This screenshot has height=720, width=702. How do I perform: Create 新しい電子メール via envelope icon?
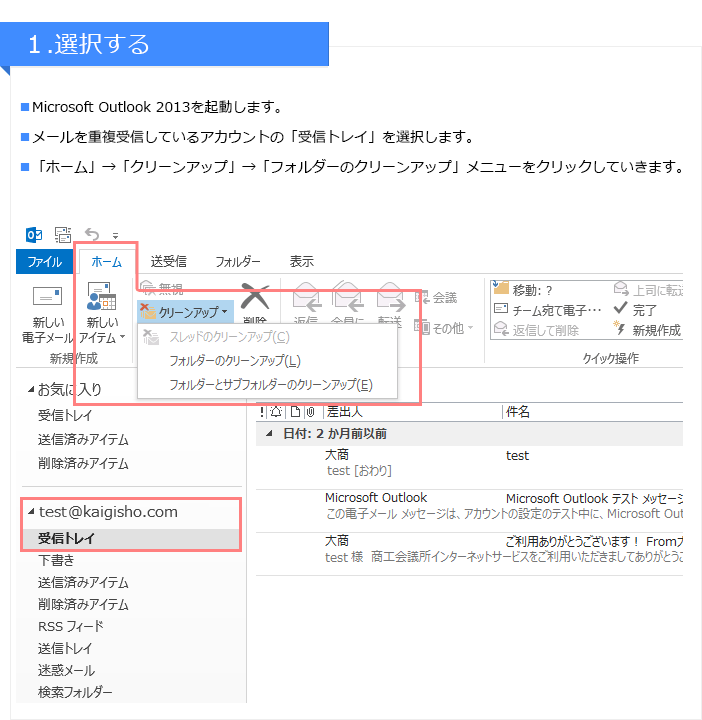pyautogui.click(x=47, y=296)
